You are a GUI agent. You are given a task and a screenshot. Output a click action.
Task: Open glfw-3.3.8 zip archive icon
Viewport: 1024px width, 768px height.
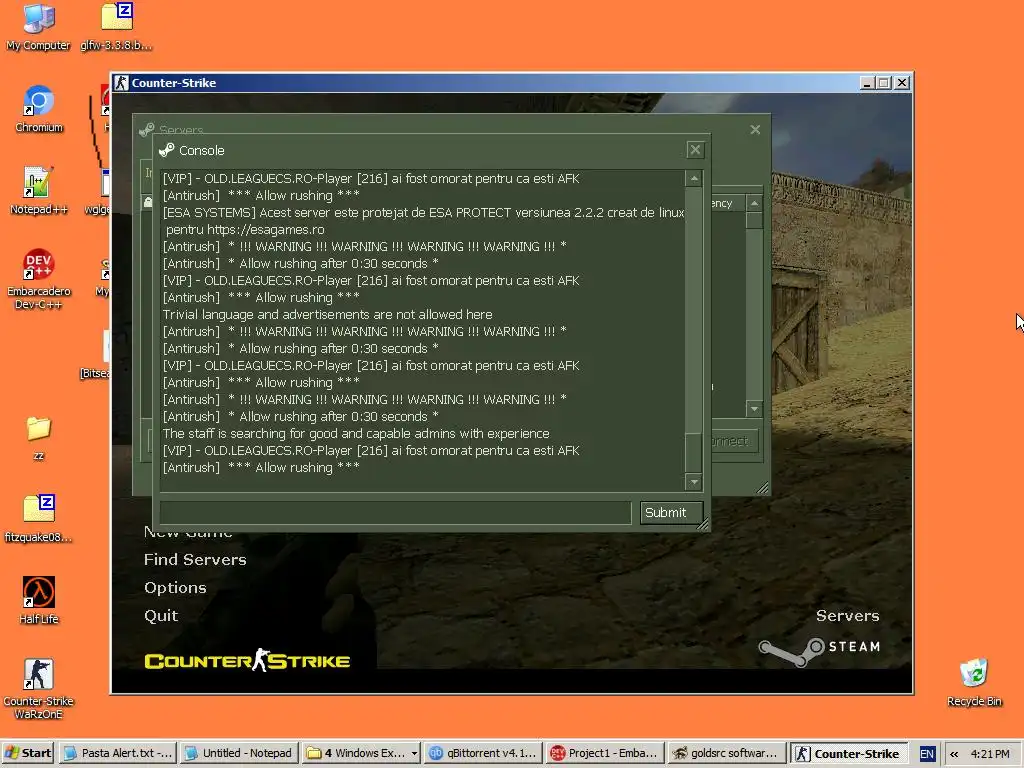(116, 27)
